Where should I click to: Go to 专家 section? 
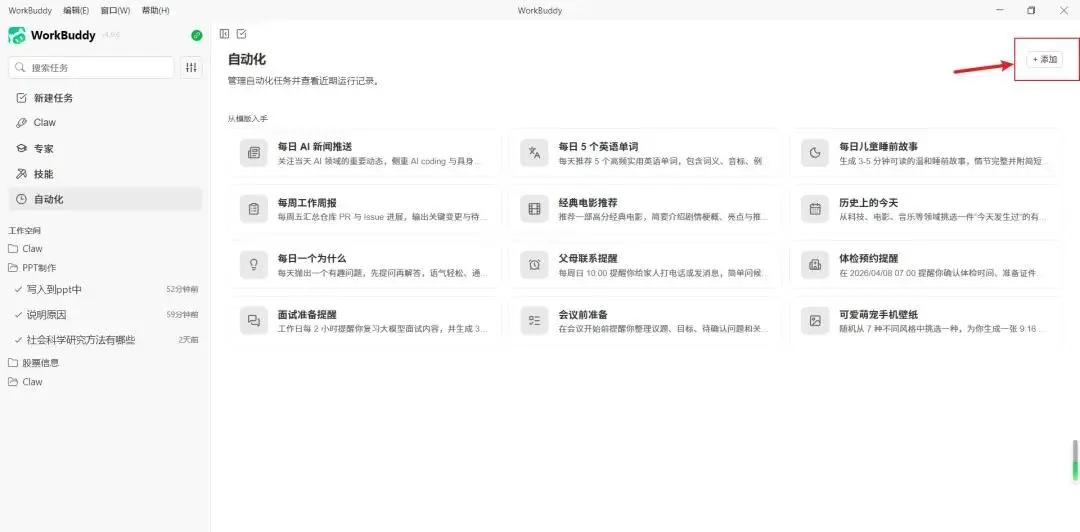105,148
